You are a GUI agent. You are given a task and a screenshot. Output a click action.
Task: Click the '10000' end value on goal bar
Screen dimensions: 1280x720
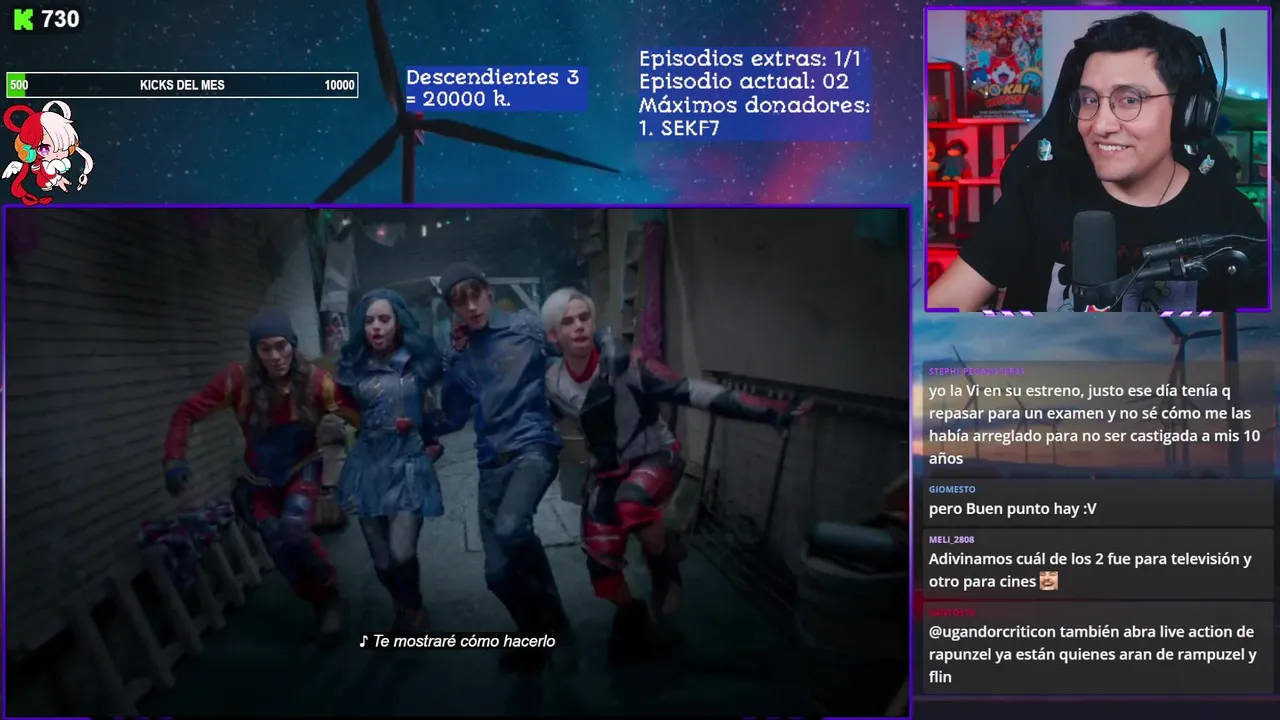coord(339,85)
